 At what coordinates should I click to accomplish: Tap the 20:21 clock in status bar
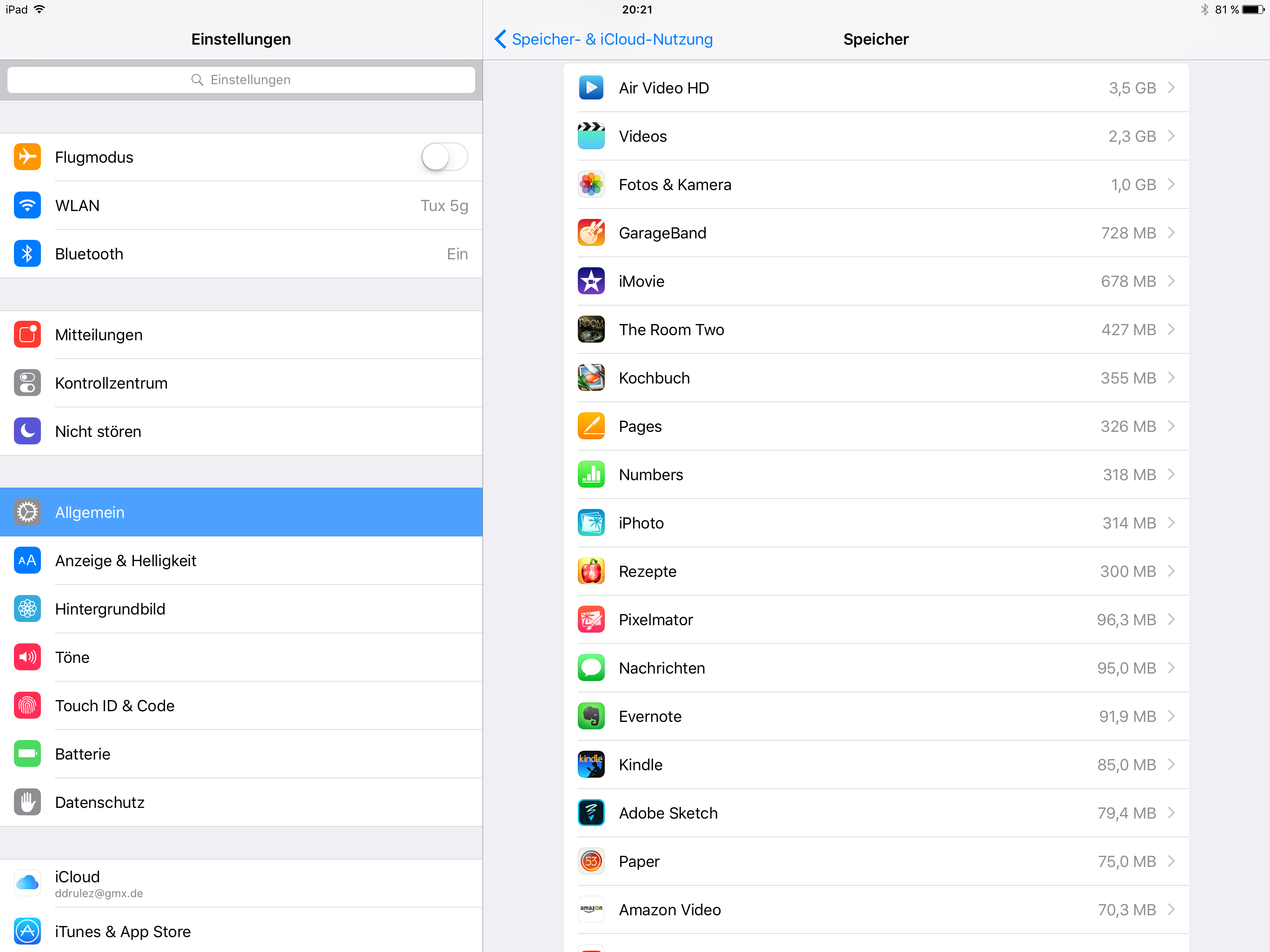click(x=637, y=10)
